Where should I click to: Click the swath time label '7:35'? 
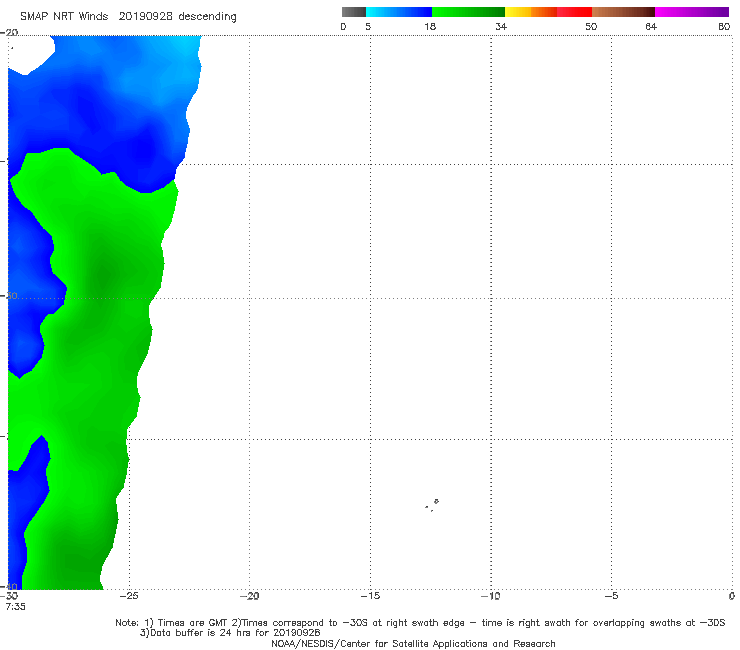click(16, 607)
